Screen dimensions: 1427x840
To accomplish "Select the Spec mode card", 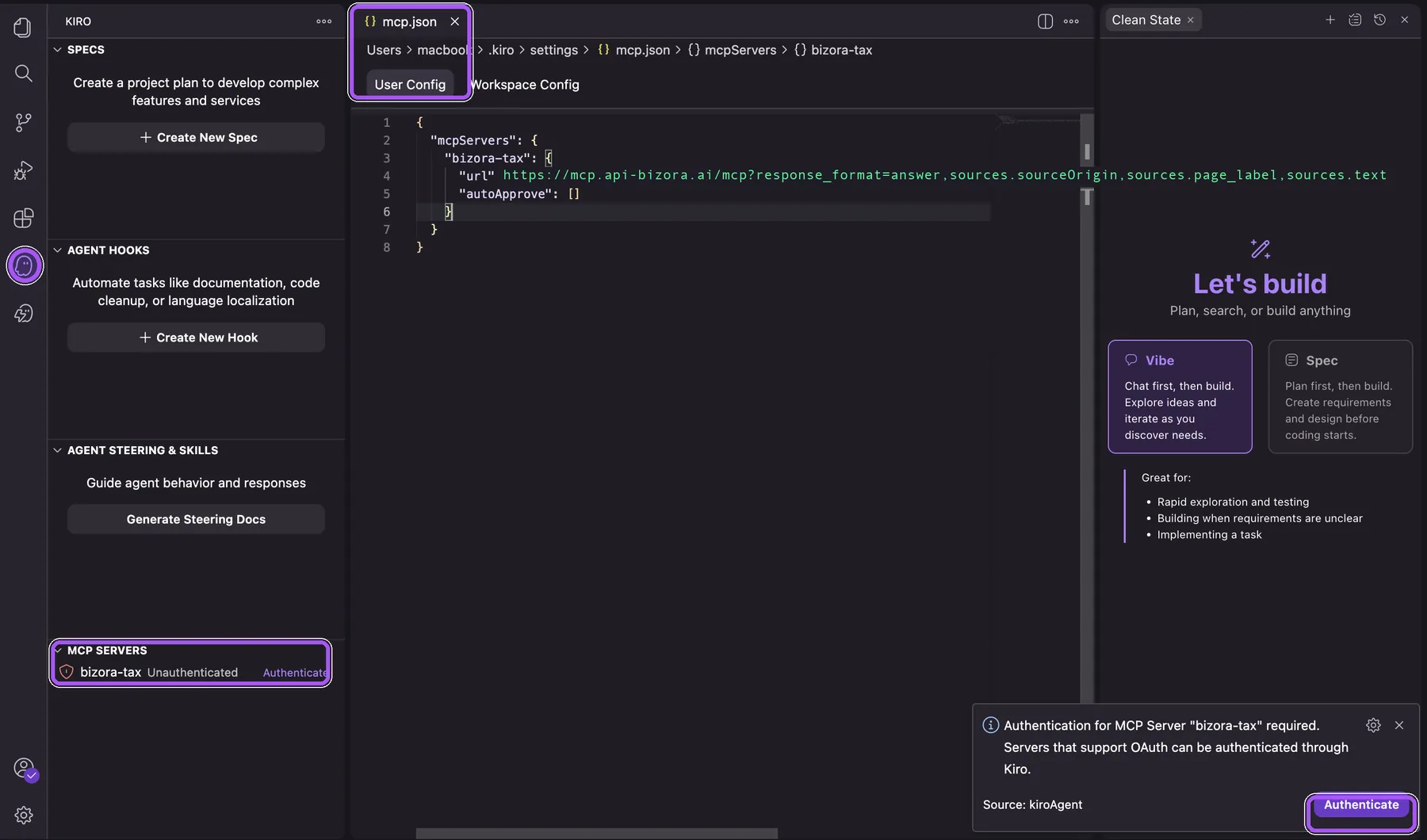I will point(1340,397).
